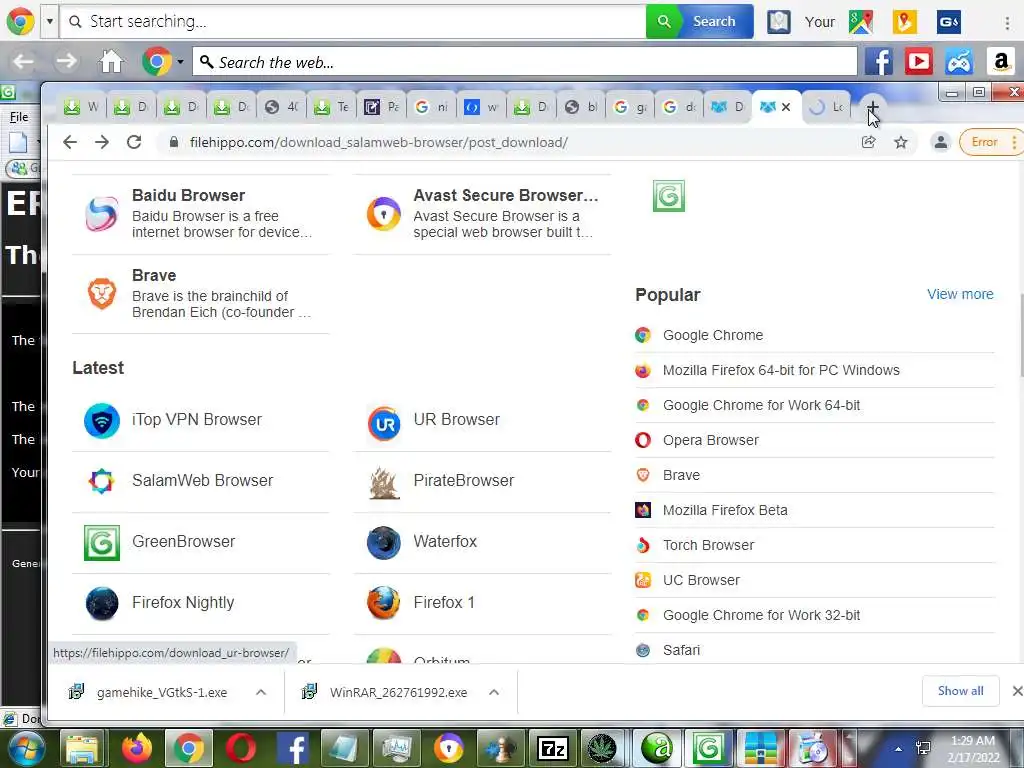Click the Google Maps icon in top toolbar

pyautogui.click(x=861, y=22)
